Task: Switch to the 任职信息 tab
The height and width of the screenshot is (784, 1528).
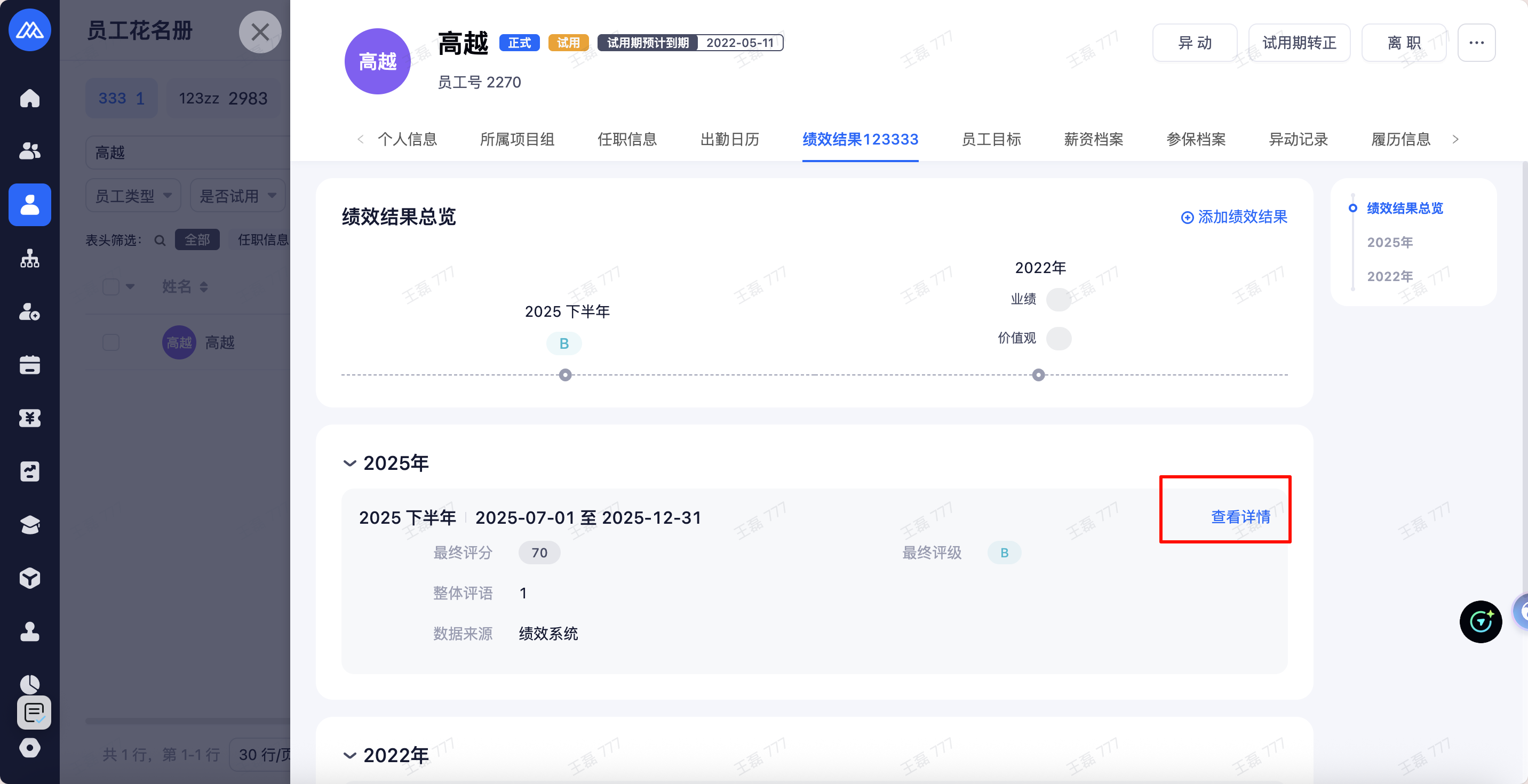Action: click(627, 139)
